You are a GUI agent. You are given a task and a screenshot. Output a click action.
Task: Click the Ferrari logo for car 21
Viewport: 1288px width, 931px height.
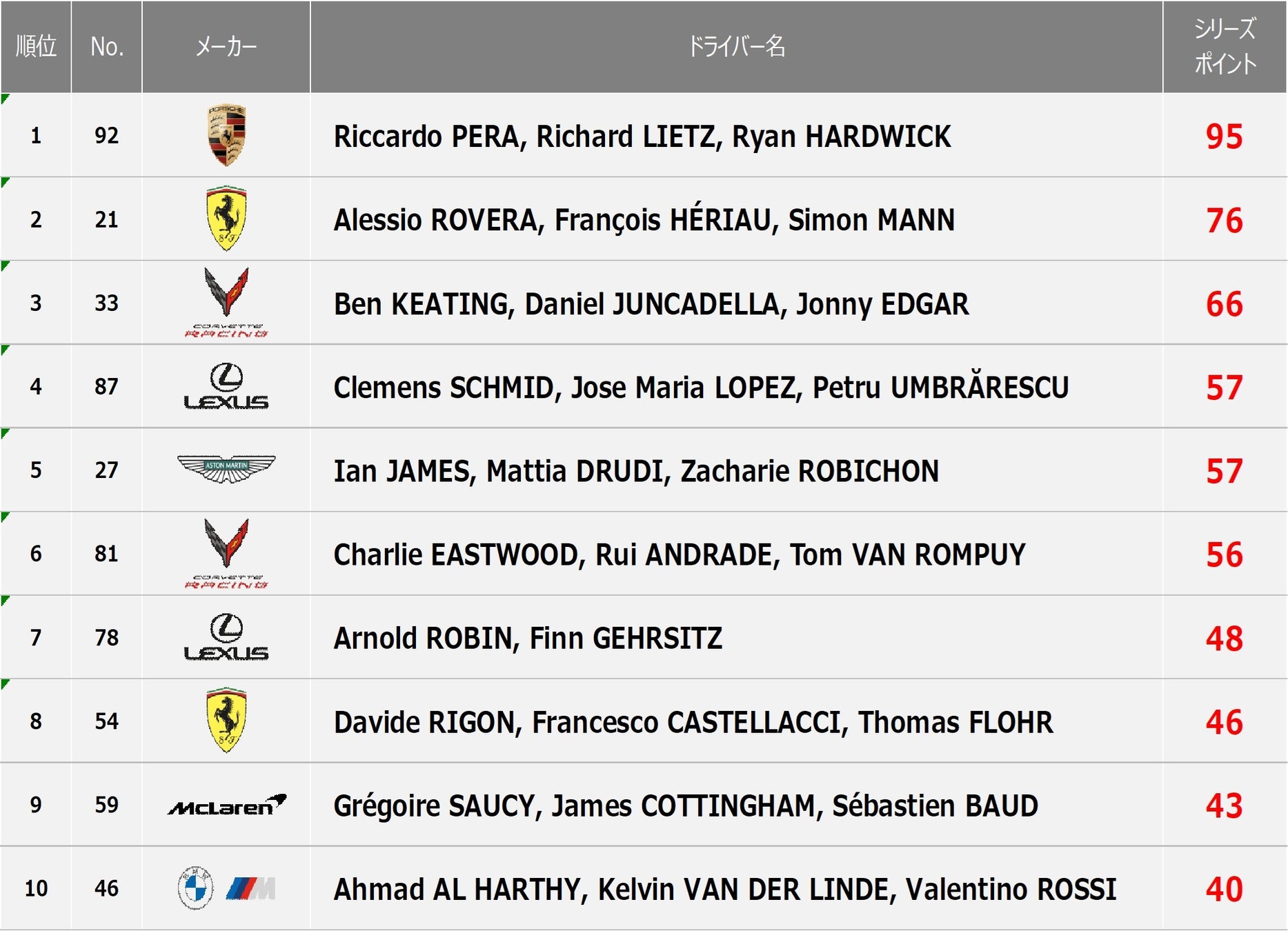[226, 219]
